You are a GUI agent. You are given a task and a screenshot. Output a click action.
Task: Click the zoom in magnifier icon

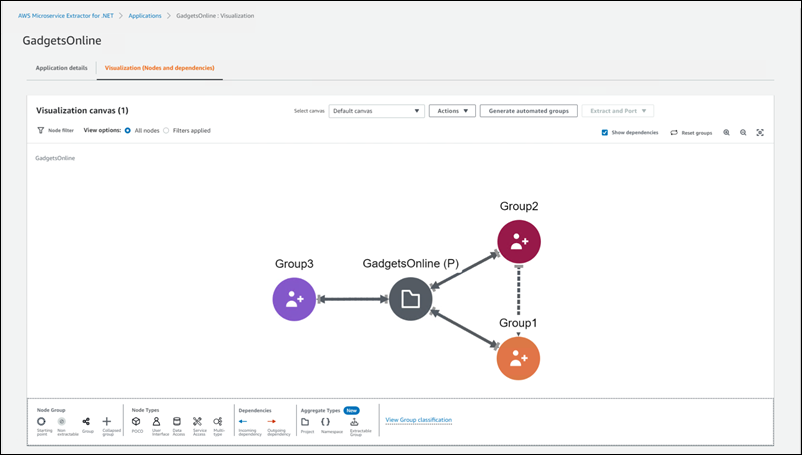click(726, 132)
